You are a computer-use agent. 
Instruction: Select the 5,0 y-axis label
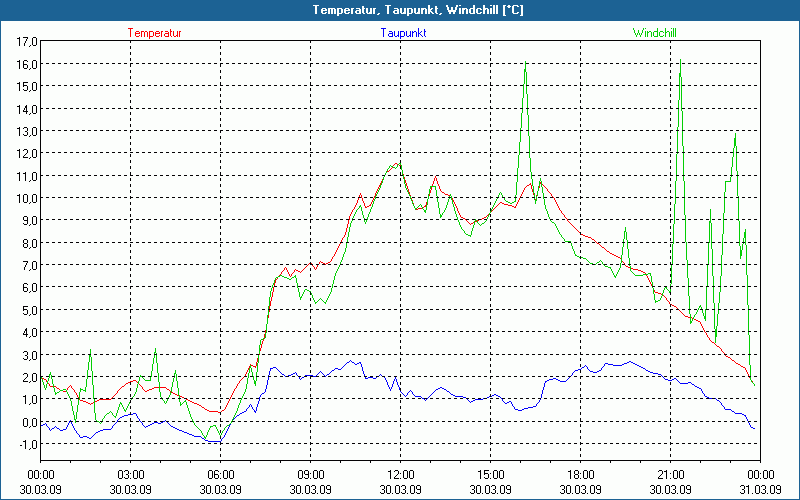30,310
